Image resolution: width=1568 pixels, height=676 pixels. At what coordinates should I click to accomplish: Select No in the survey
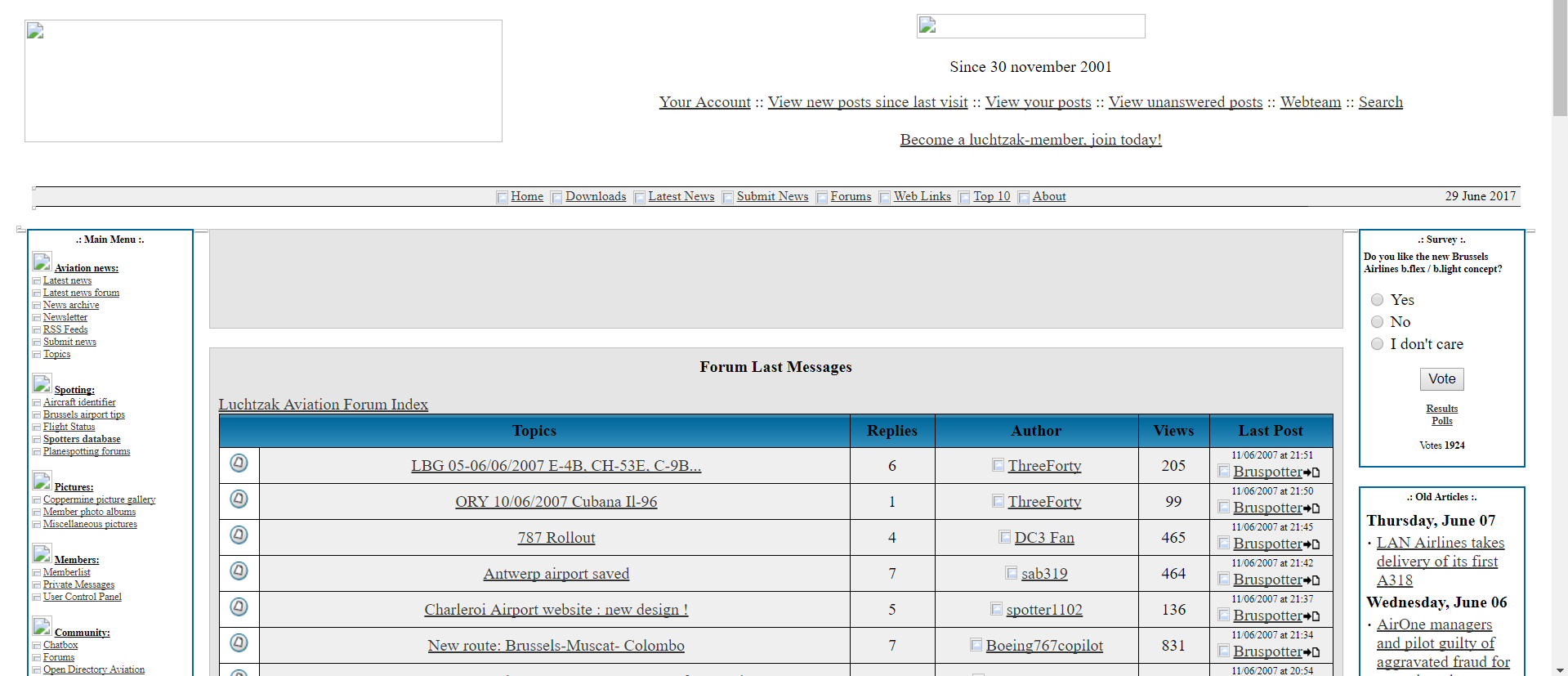1377,322
